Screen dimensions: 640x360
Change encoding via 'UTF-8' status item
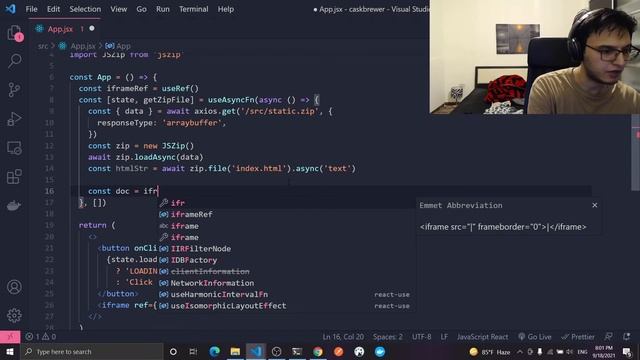tap(422, 337)
